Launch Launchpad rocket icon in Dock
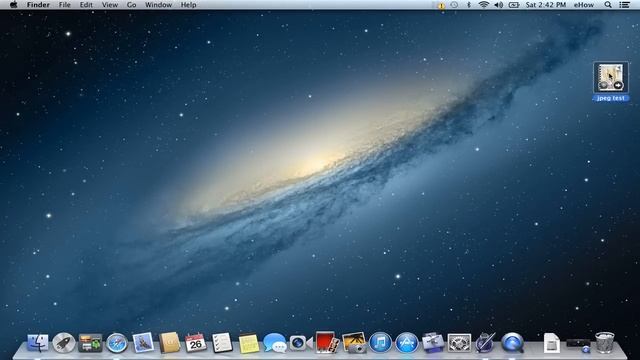The image size is (640, 360). pos(64,342)
